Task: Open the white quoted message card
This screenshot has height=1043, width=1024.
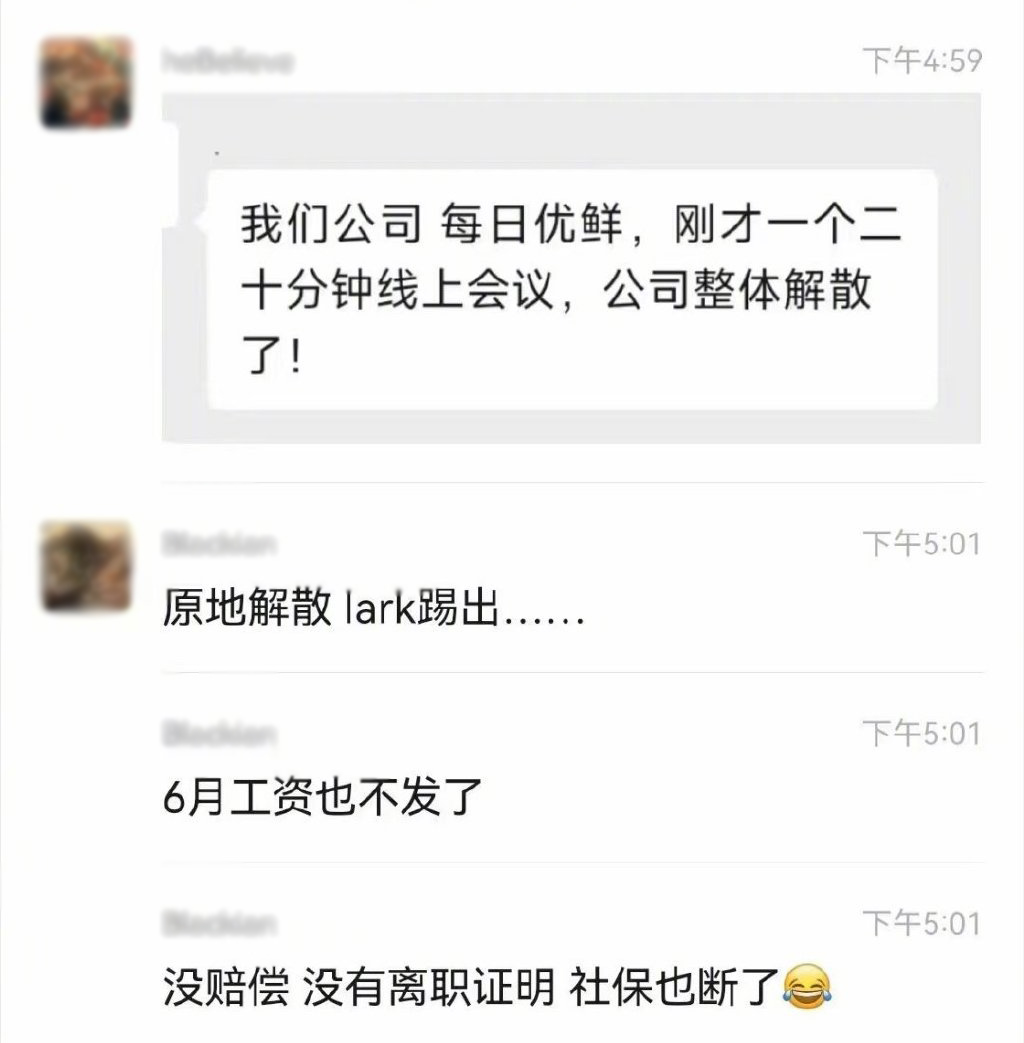Action: coord(572,289)
